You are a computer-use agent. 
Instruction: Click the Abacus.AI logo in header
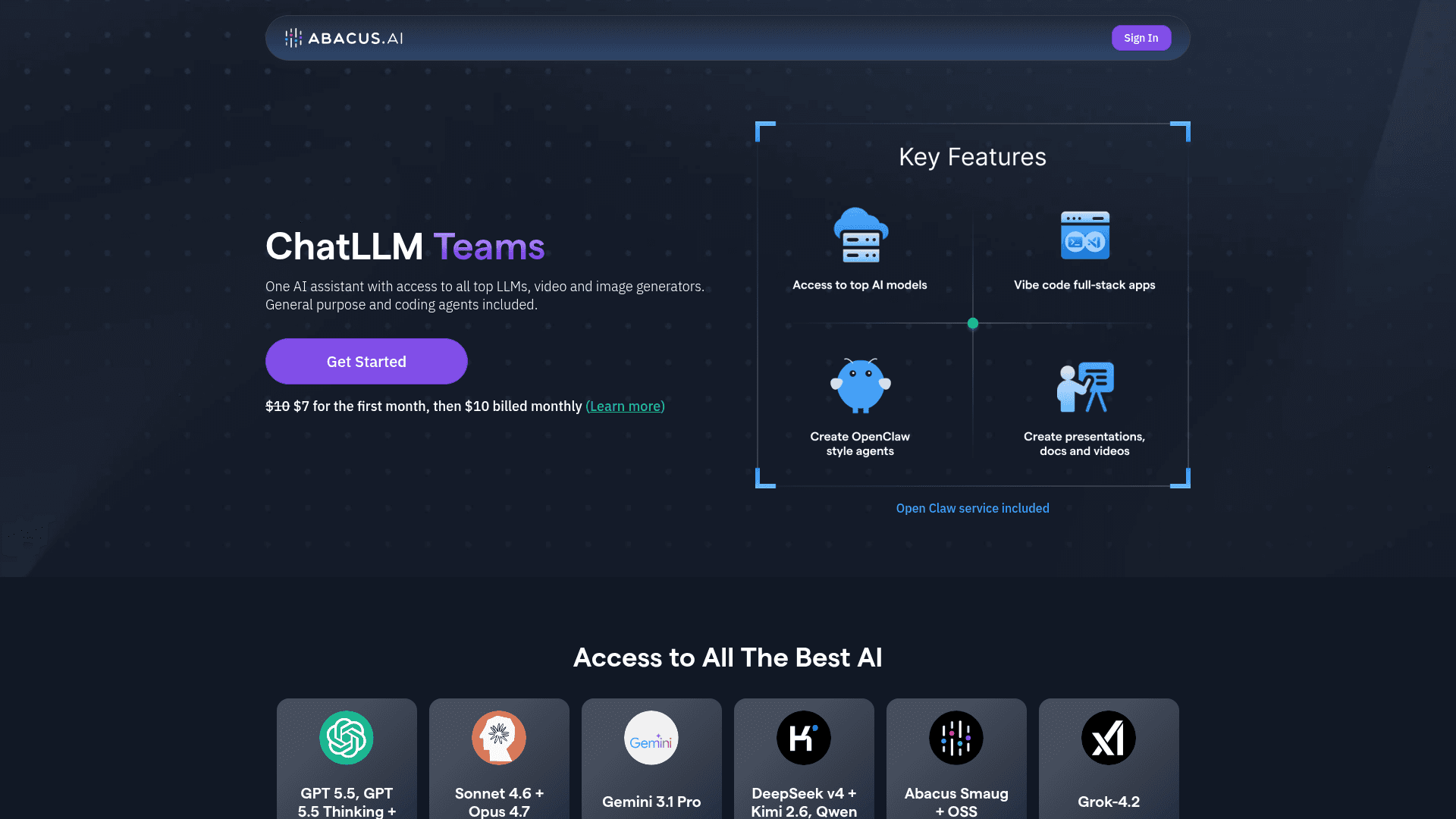point(344,38)
